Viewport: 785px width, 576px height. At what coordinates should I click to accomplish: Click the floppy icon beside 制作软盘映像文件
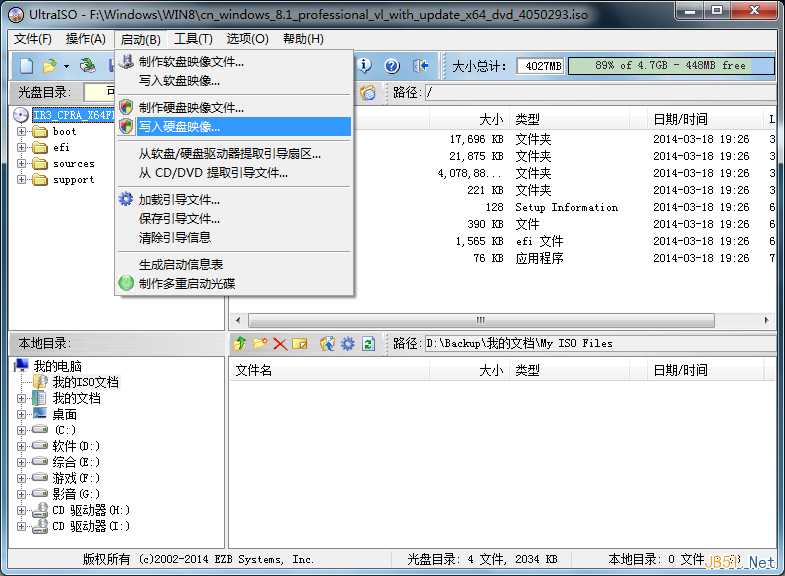point(126,62)
